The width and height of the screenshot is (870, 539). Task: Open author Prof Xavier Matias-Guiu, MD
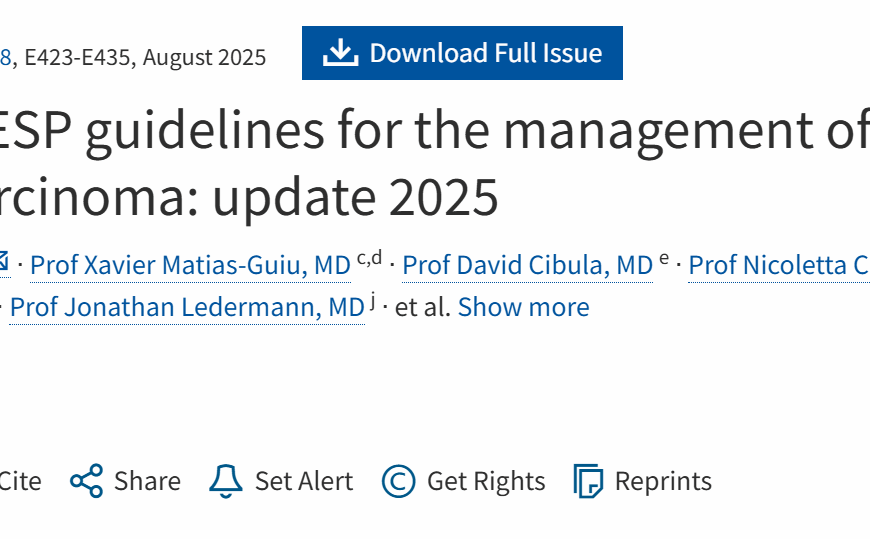coord(190,265)
